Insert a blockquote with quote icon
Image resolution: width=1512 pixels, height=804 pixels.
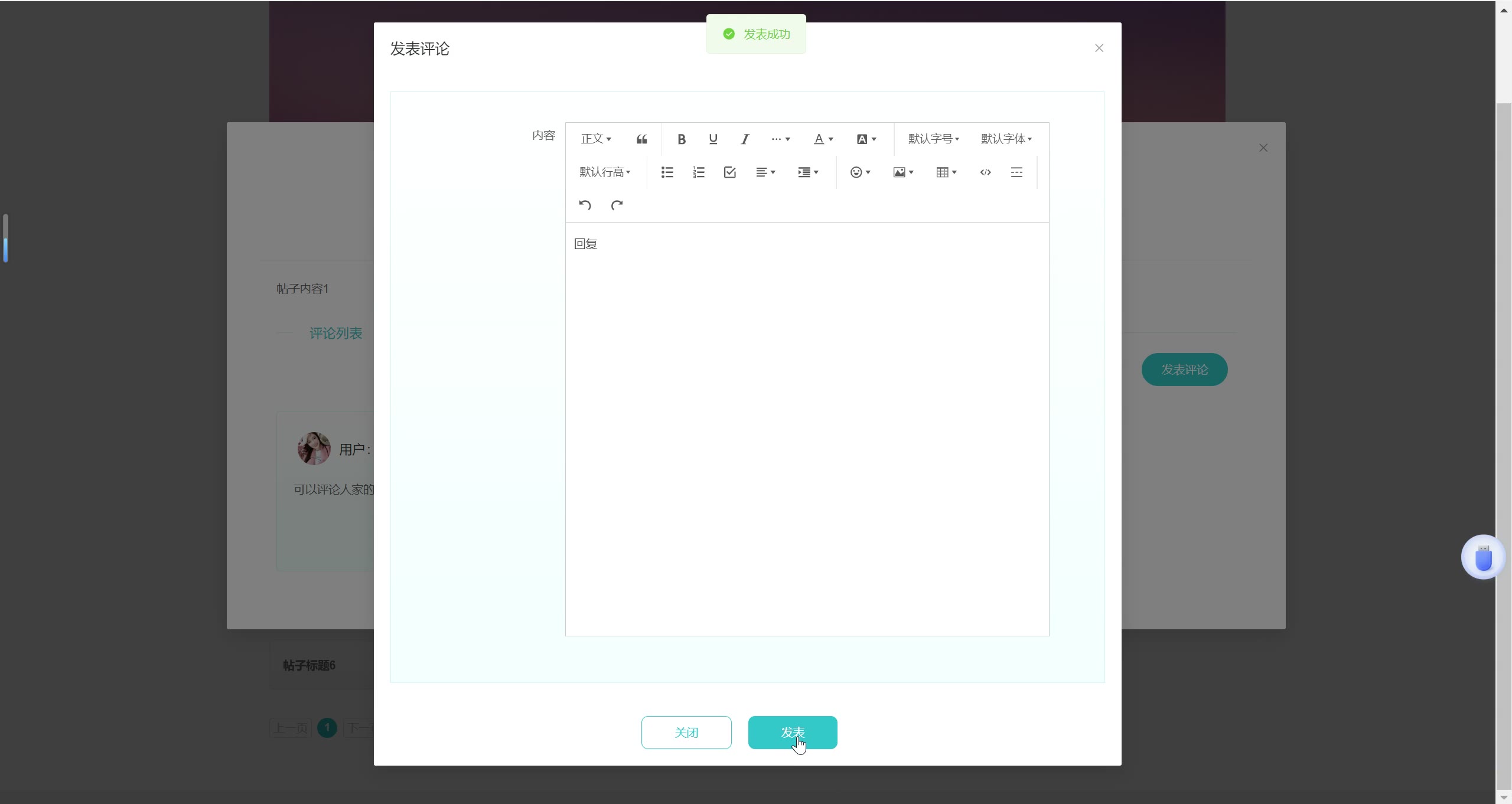[641, 139]
